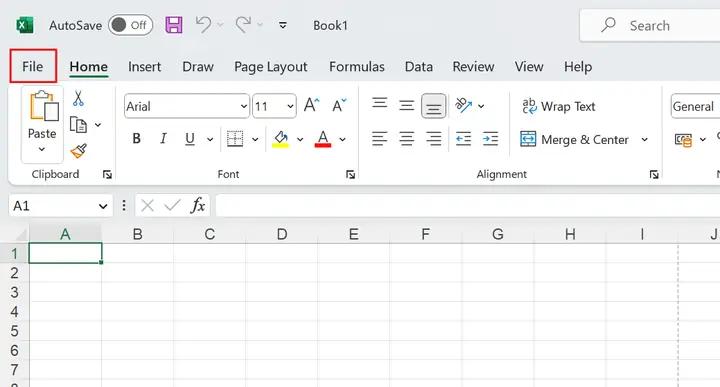Open Merge & Center options arrow
The image size is (720, 387).
coord(645,139)
